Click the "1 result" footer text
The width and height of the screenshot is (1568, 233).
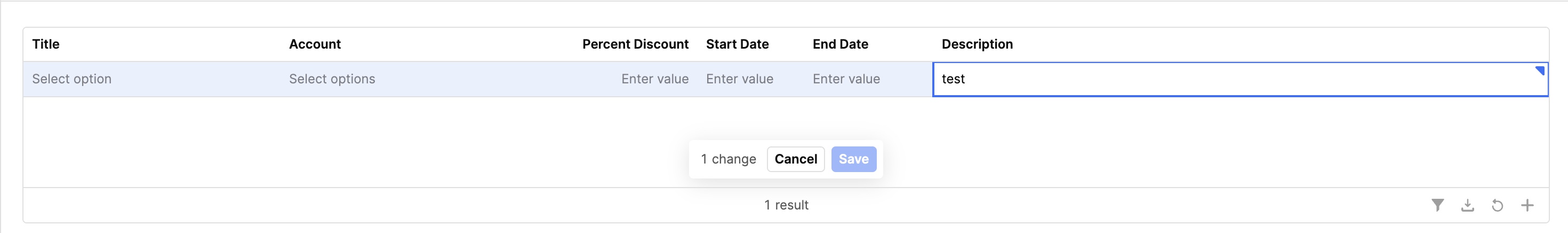pyautogui.click(x=786, y=205)
